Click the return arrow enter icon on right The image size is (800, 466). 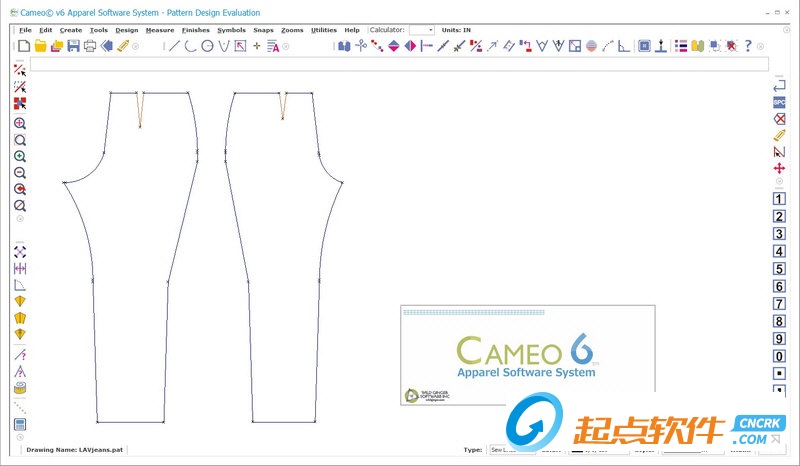coord(779,86)
